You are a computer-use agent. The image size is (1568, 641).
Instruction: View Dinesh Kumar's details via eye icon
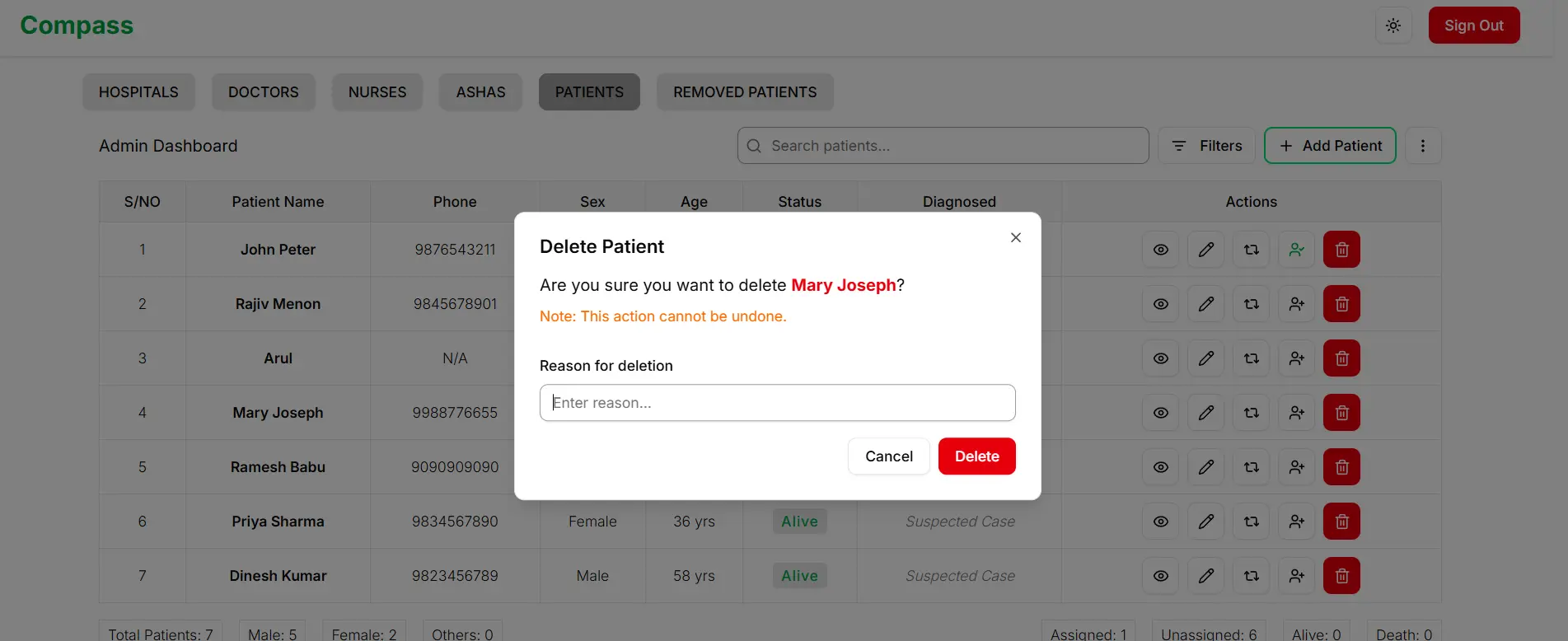pos(1161,576)
